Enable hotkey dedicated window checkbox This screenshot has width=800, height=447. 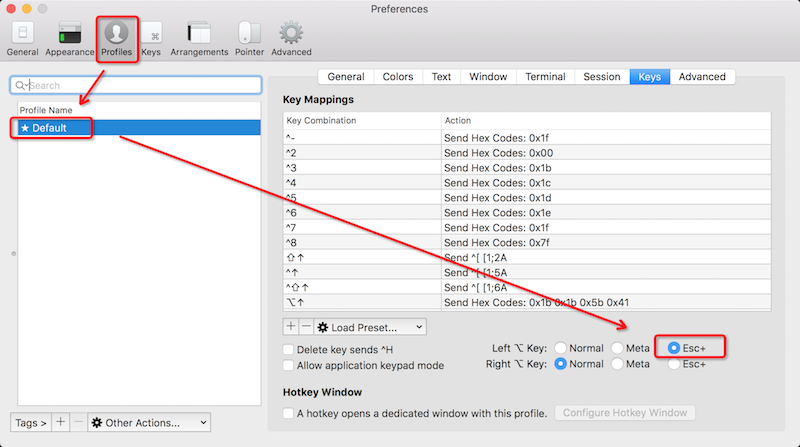point(288,413)
